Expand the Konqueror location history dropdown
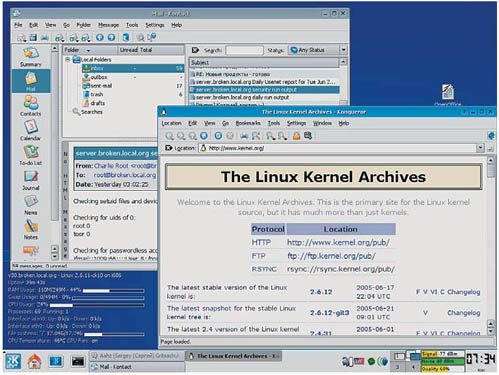The height and width of the screenshot is (375, 499). point(480,148)
